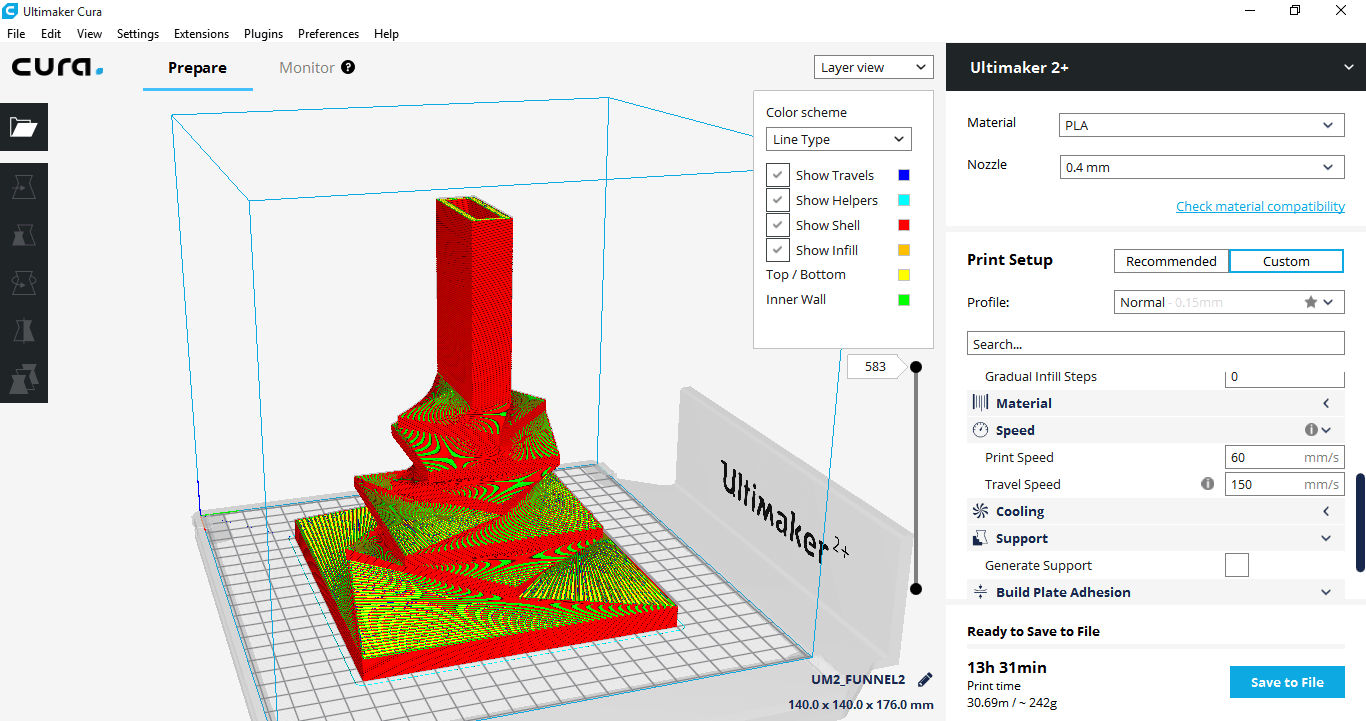1366x721 pixels.
Task: Open the Layer view dropdown
Action: coord(874,67)
